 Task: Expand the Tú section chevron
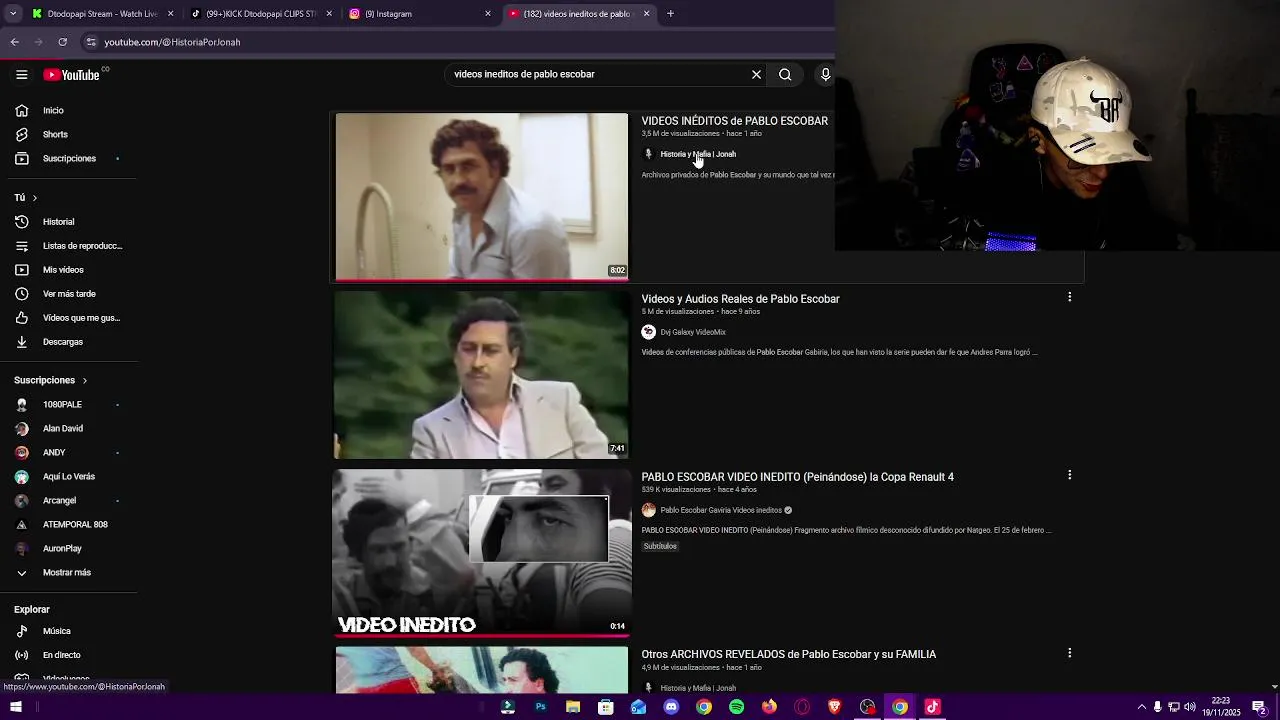[x=34, y=198]
